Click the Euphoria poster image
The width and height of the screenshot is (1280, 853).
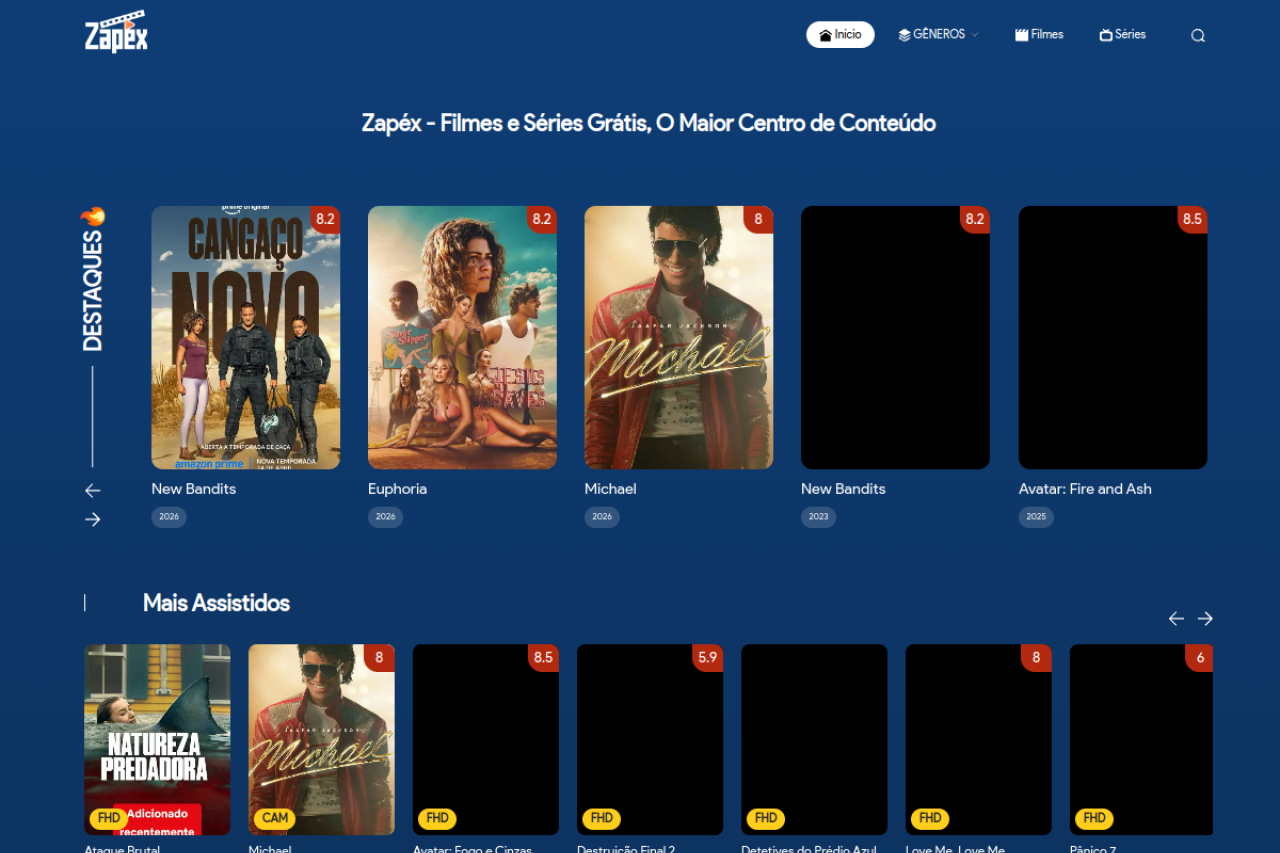click(462, 337)
